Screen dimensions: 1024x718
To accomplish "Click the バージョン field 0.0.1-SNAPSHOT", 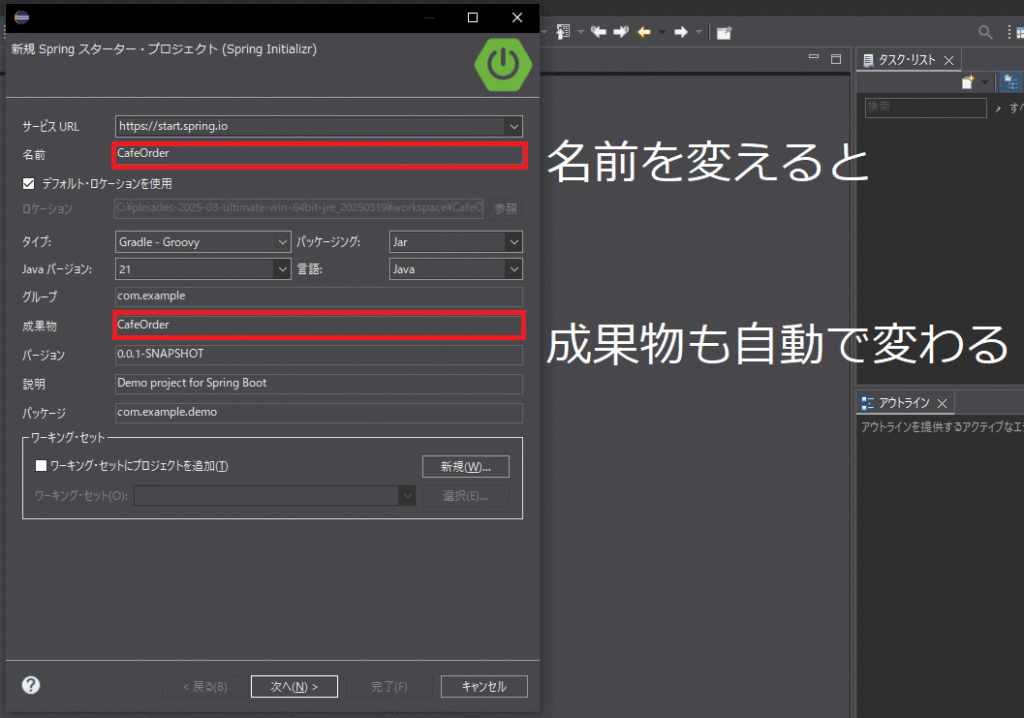I will 319,355.
